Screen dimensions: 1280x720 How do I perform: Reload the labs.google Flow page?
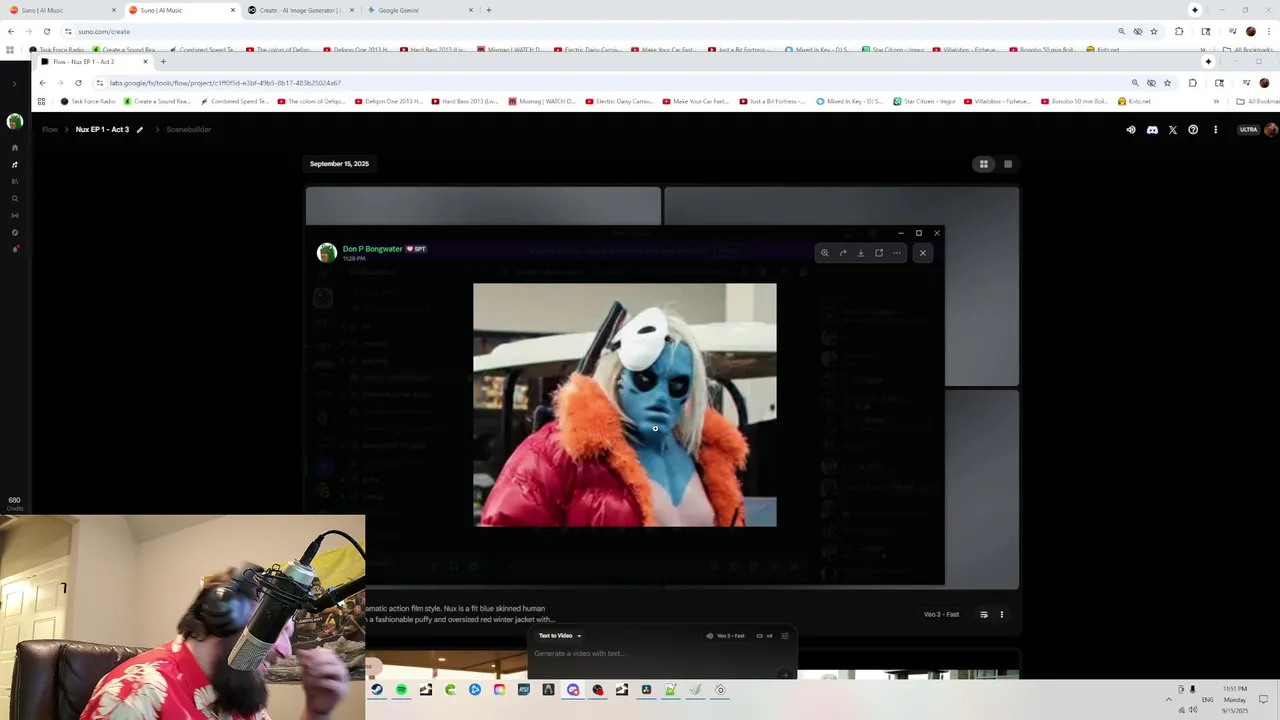coord(78,83)
